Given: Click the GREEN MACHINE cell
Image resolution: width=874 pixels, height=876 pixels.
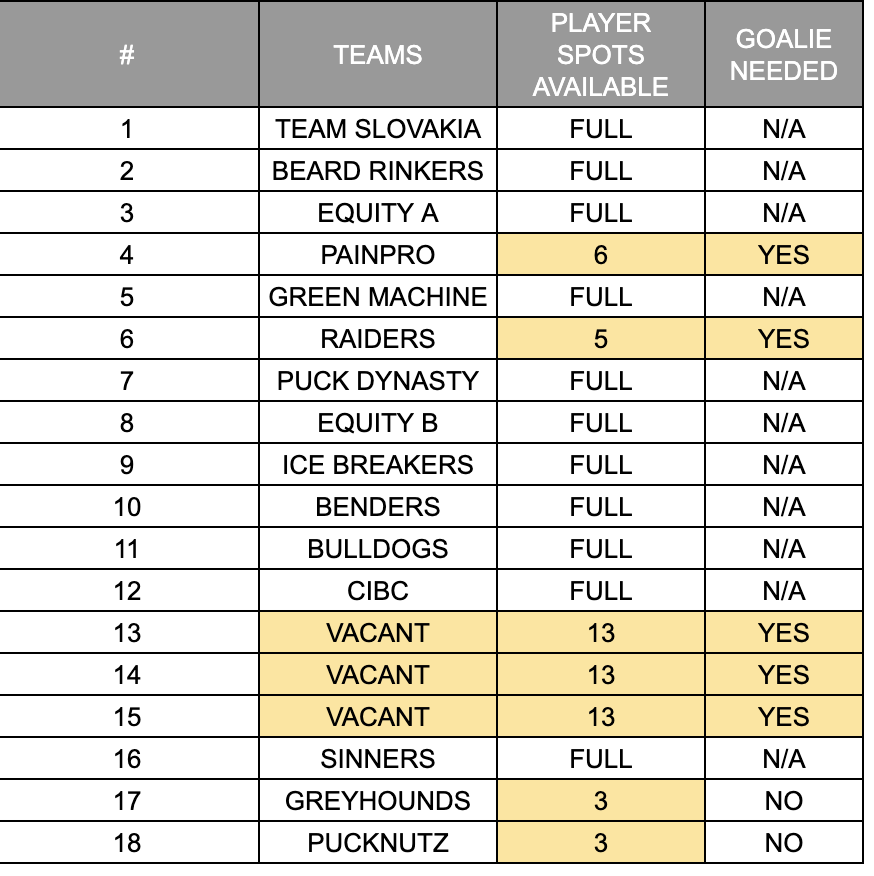Looking at the screenshot, I should [378, 297].
